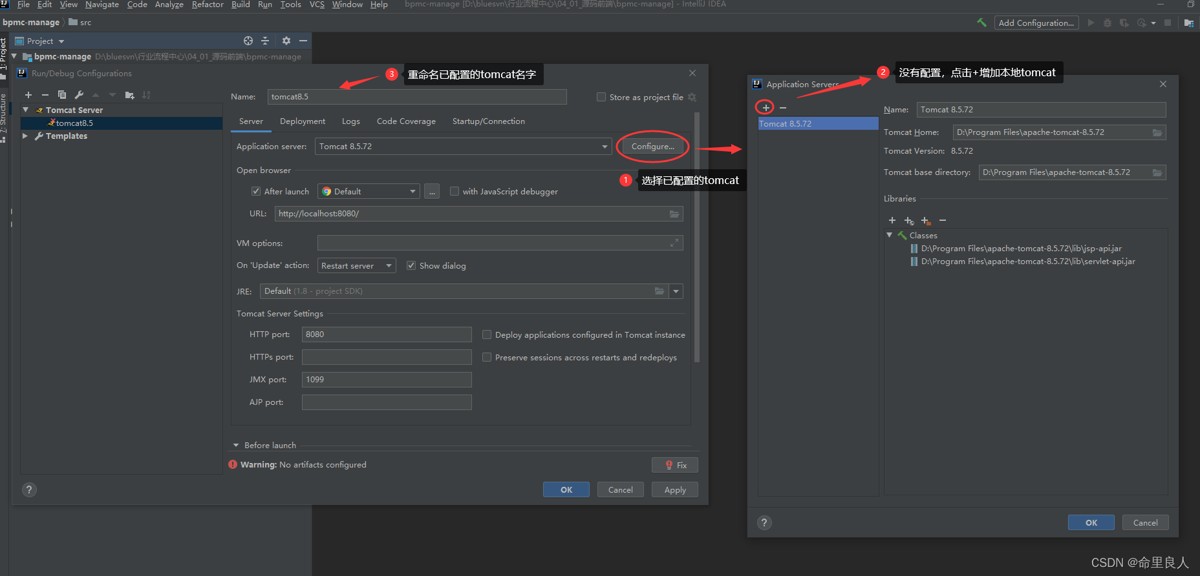This screenshot has width=1200, height=576.
Task: Browse Tomcat Home folder icon
Action: (1157, 132)
